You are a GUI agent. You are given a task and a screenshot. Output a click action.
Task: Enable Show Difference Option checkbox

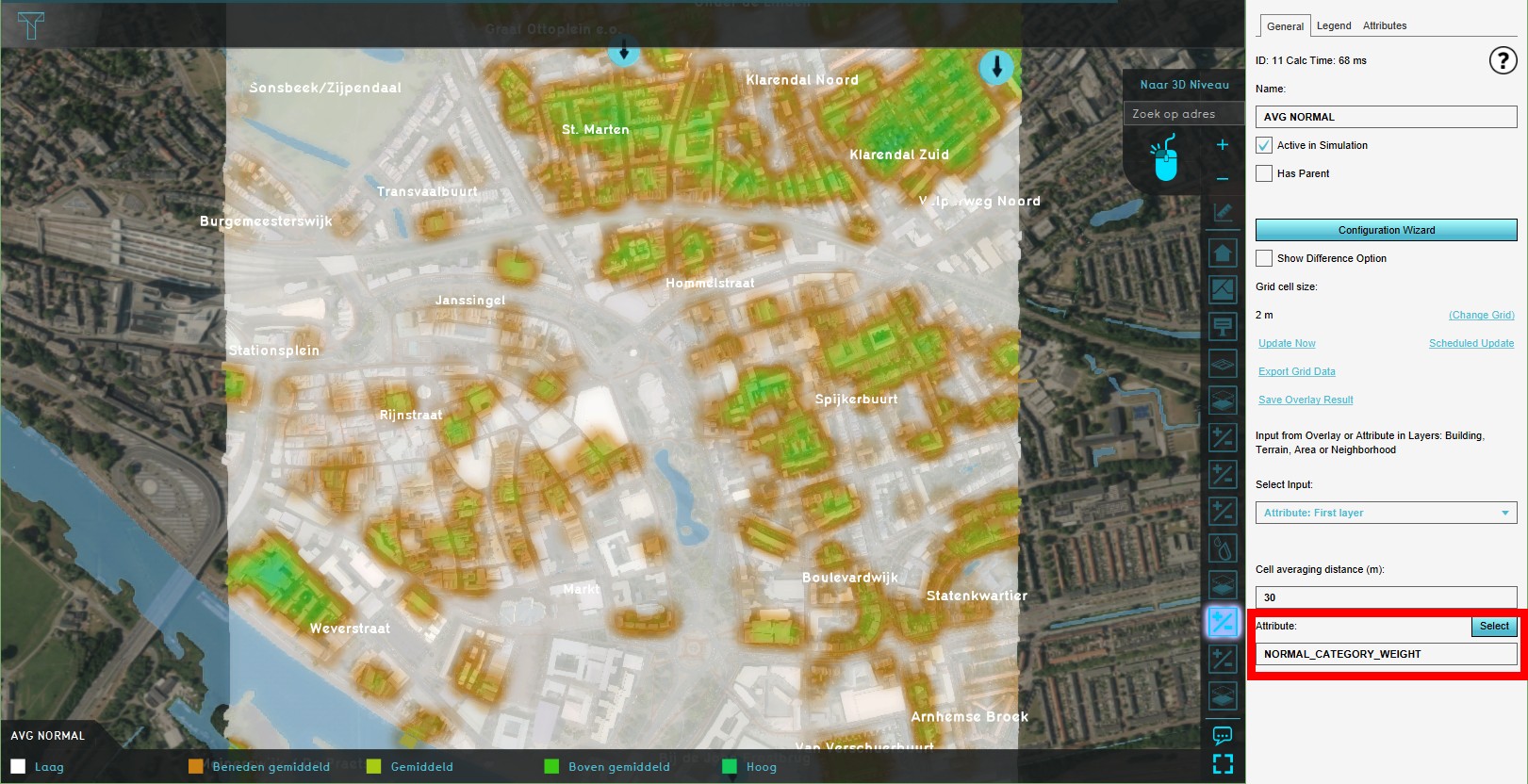1264,258
